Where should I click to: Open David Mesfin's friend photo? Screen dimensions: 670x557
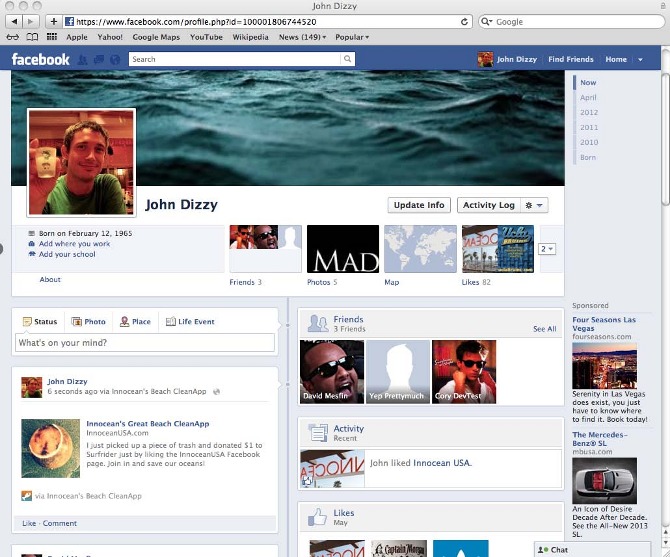[x=332, y=372]
